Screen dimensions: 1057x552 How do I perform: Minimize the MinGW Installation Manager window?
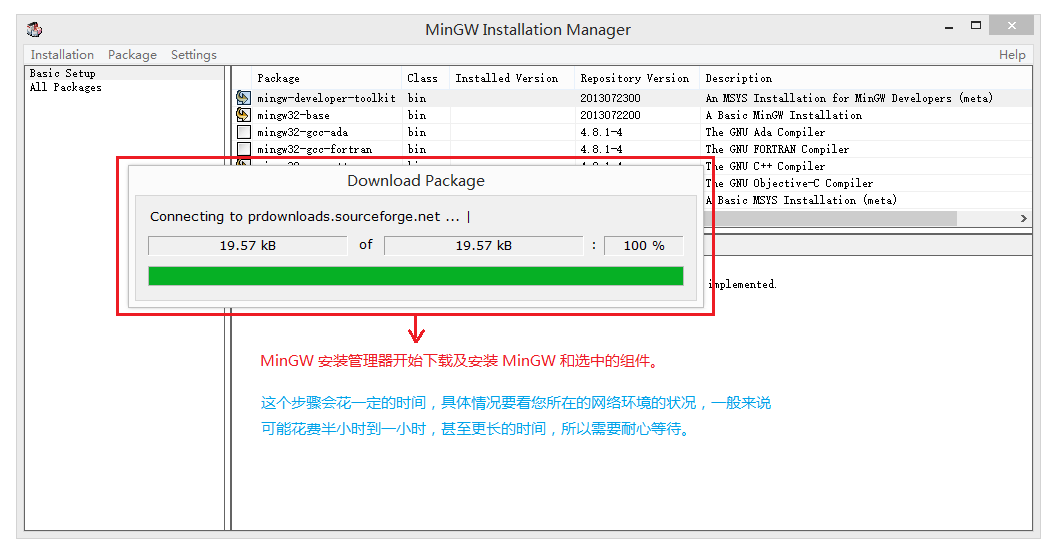pyautogui.click(x=948, y=27)
